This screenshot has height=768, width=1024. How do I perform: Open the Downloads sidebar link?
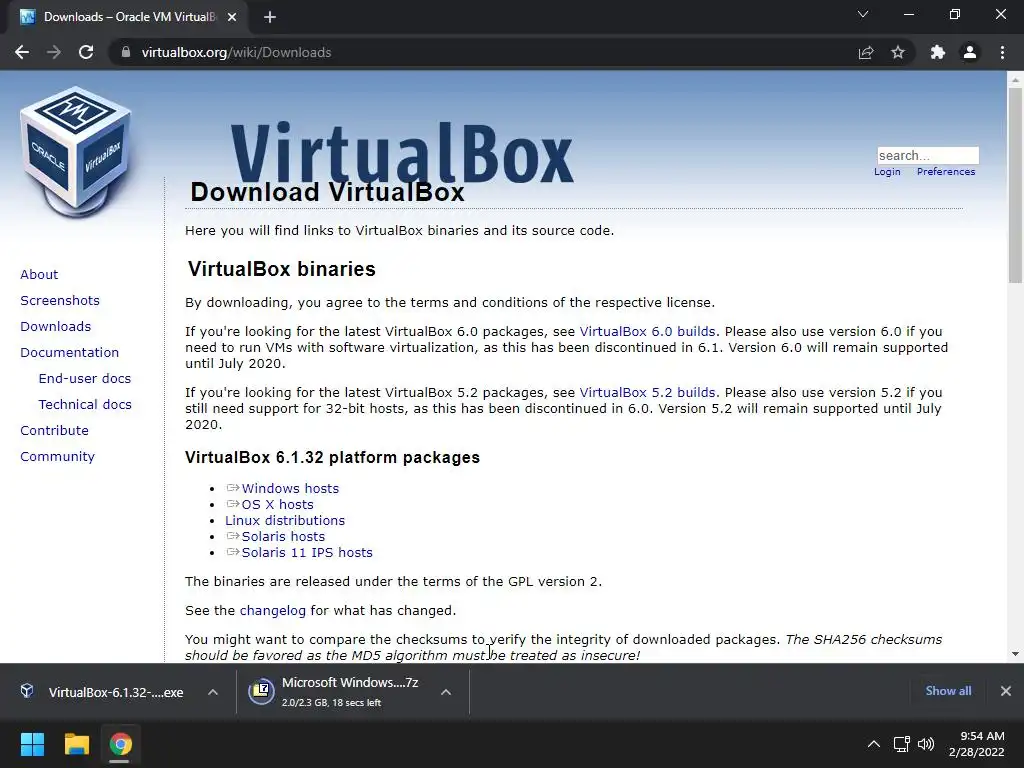pos(56,327)
